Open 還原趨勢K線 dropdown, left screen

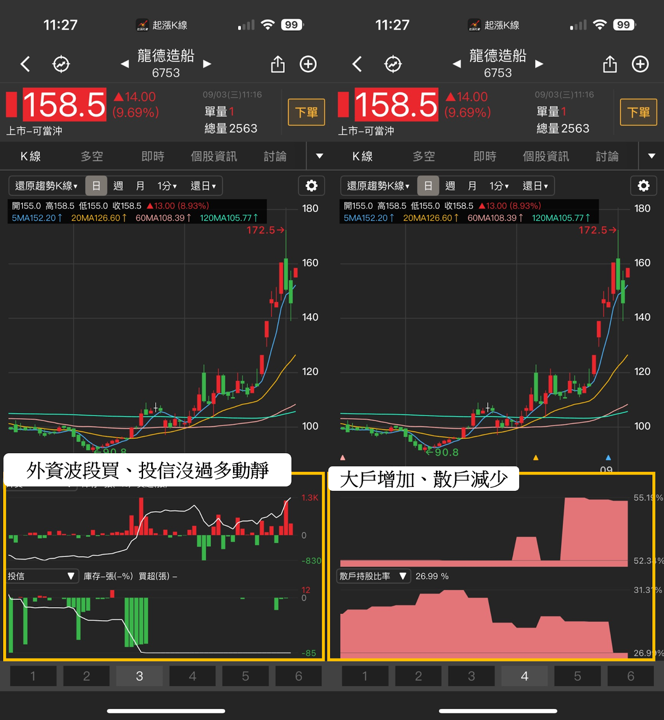point(46,186)
